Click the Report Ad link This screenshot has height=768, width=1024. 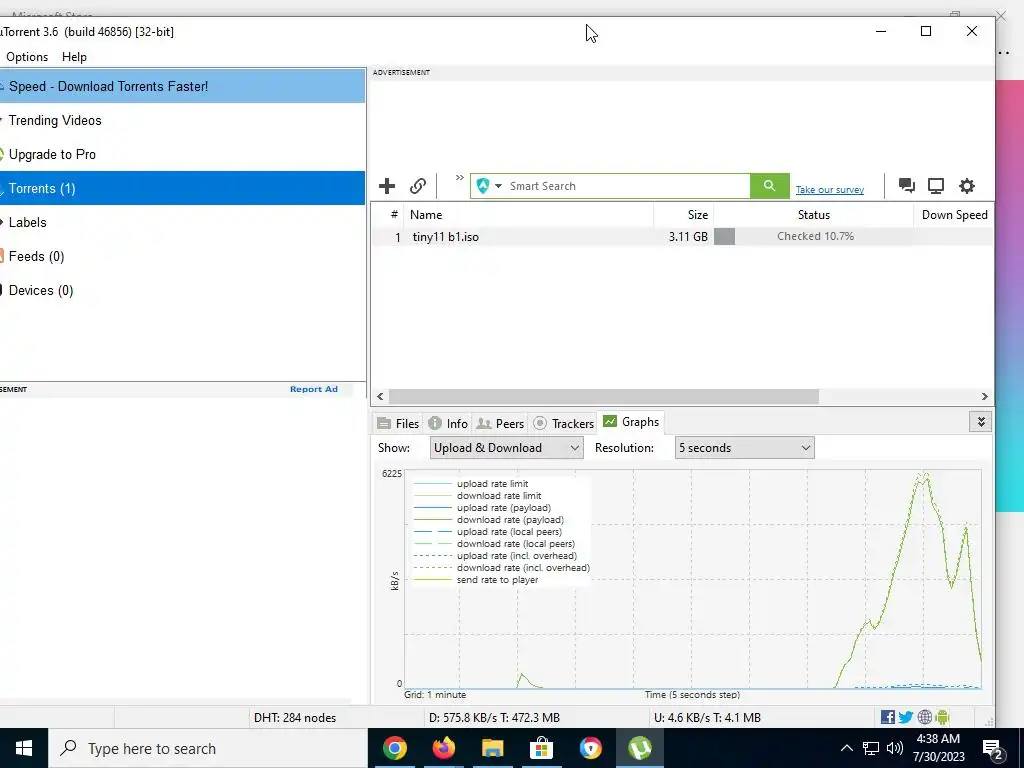[313, 389]
